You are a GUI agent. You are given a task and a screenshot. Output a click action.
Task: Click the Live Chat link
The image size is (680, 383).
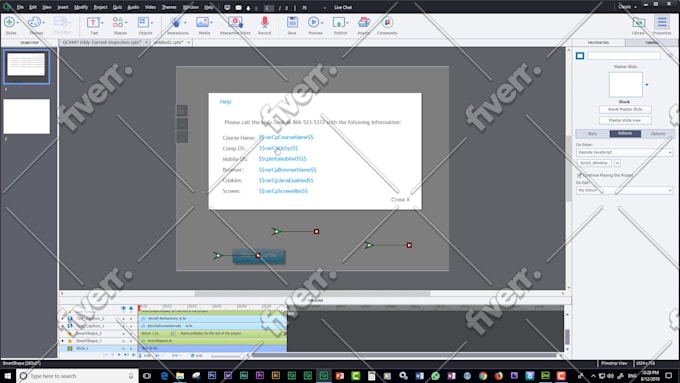click(343, 7)
